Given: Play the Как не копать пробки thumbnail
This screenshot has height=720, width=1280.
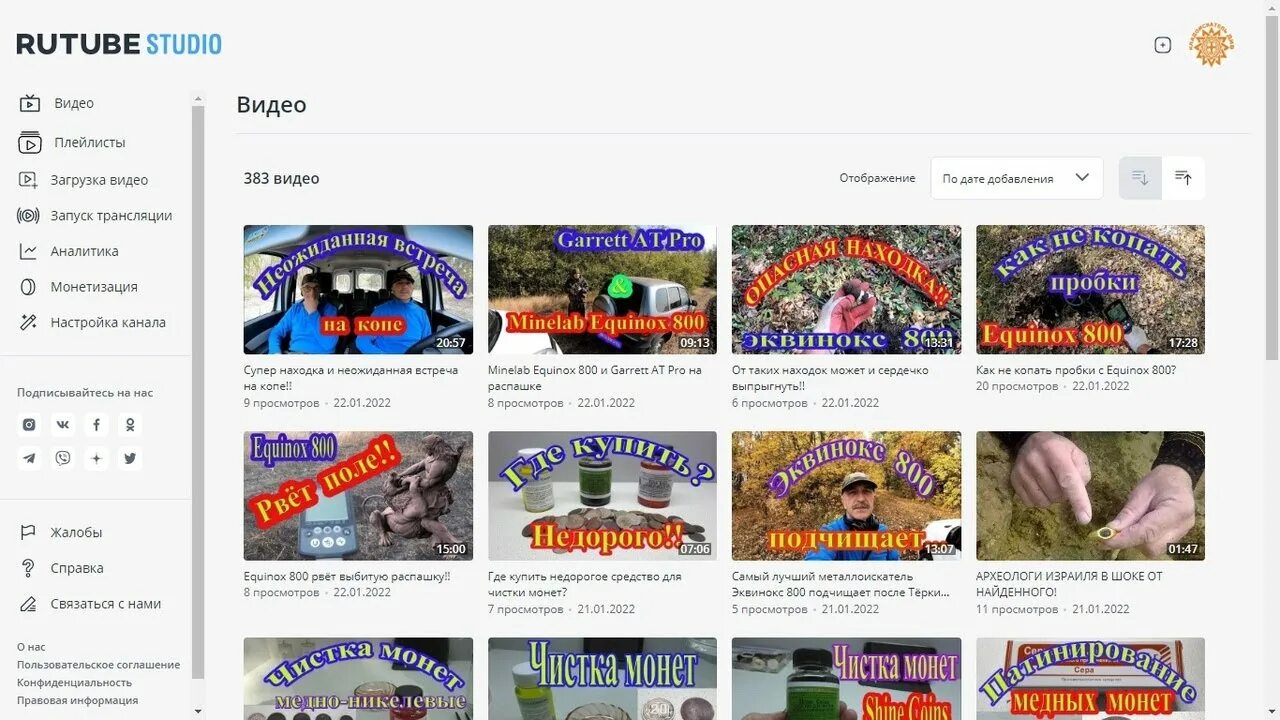Looking at the screenshot, I should click(1090, 289).
